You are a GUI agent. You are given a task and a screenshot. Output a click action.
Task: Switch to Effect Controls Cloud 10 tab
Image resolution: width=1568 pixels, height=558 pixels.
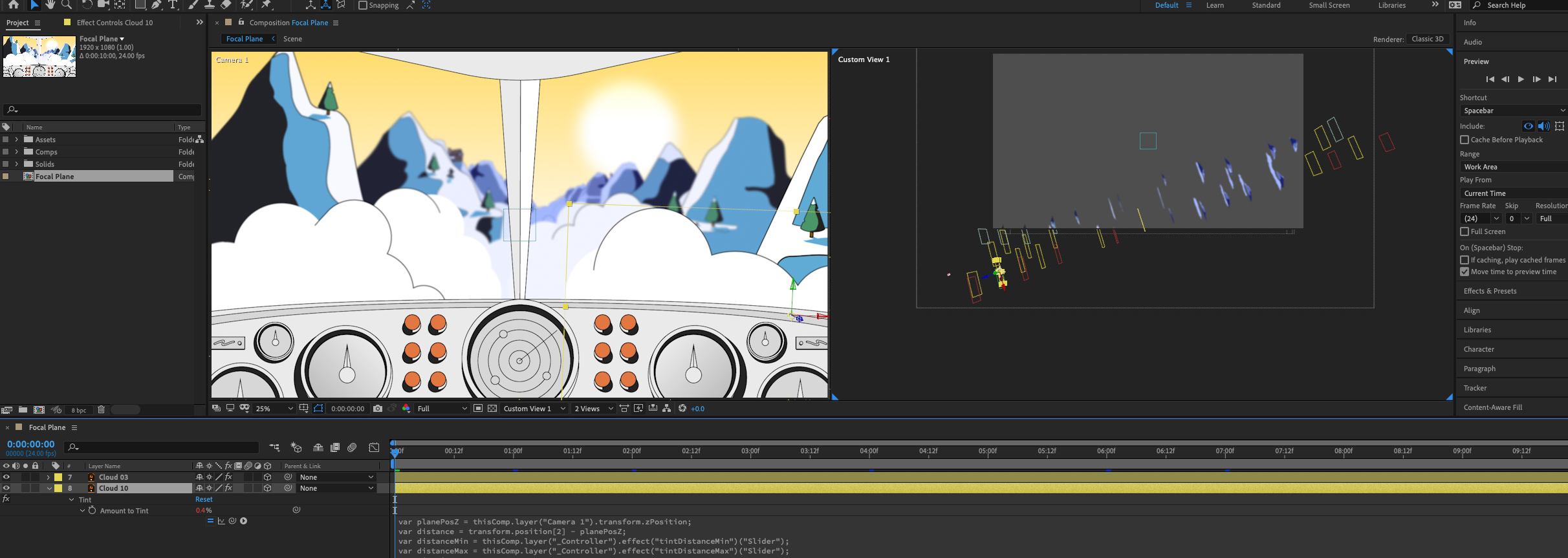[114, 23]
